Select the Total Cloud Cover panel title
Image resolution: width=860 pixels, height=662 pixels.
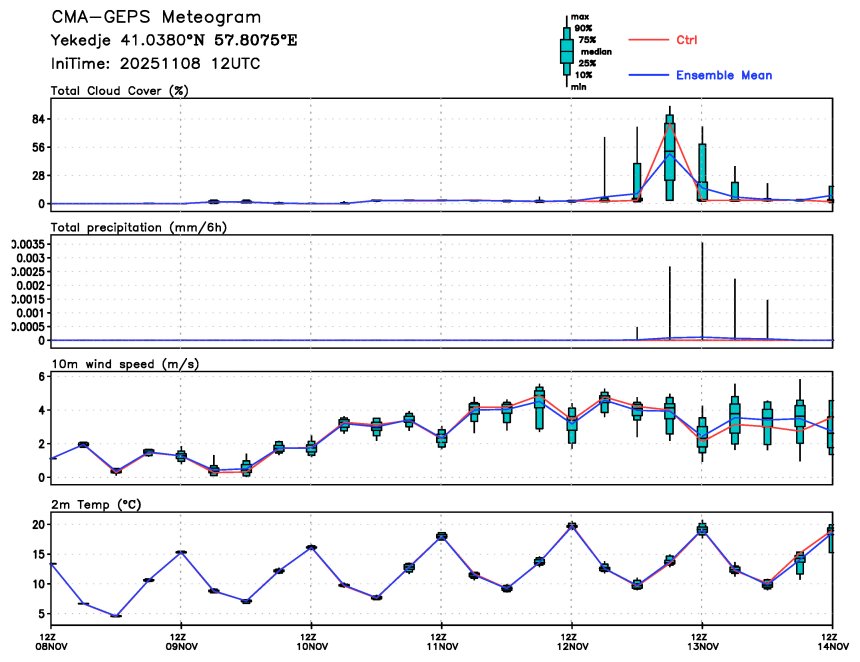click(x=120, y=90)
